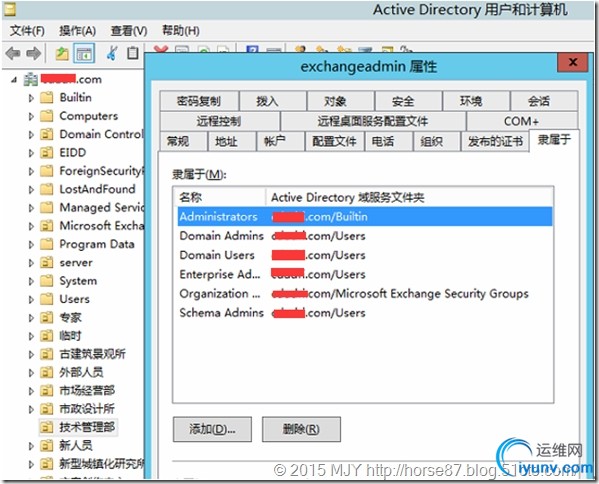
Task: Click the 添加(D)... button
Action: pos(212,429)
